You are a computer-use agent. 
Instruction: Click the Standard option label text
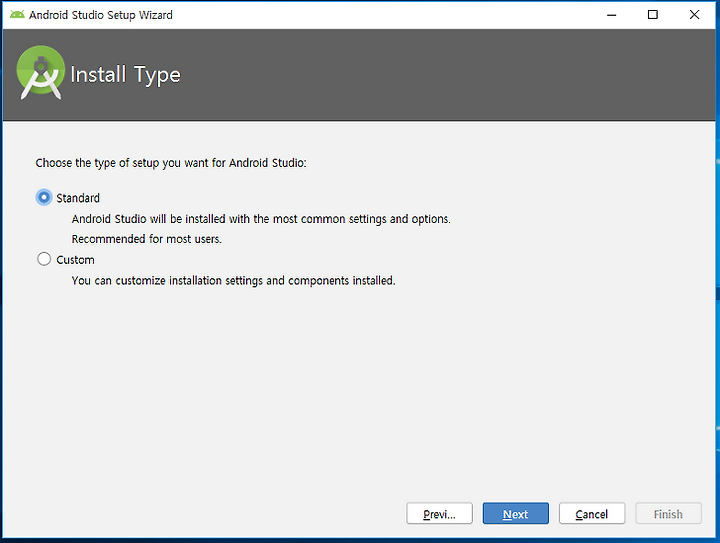pos(78,198)
